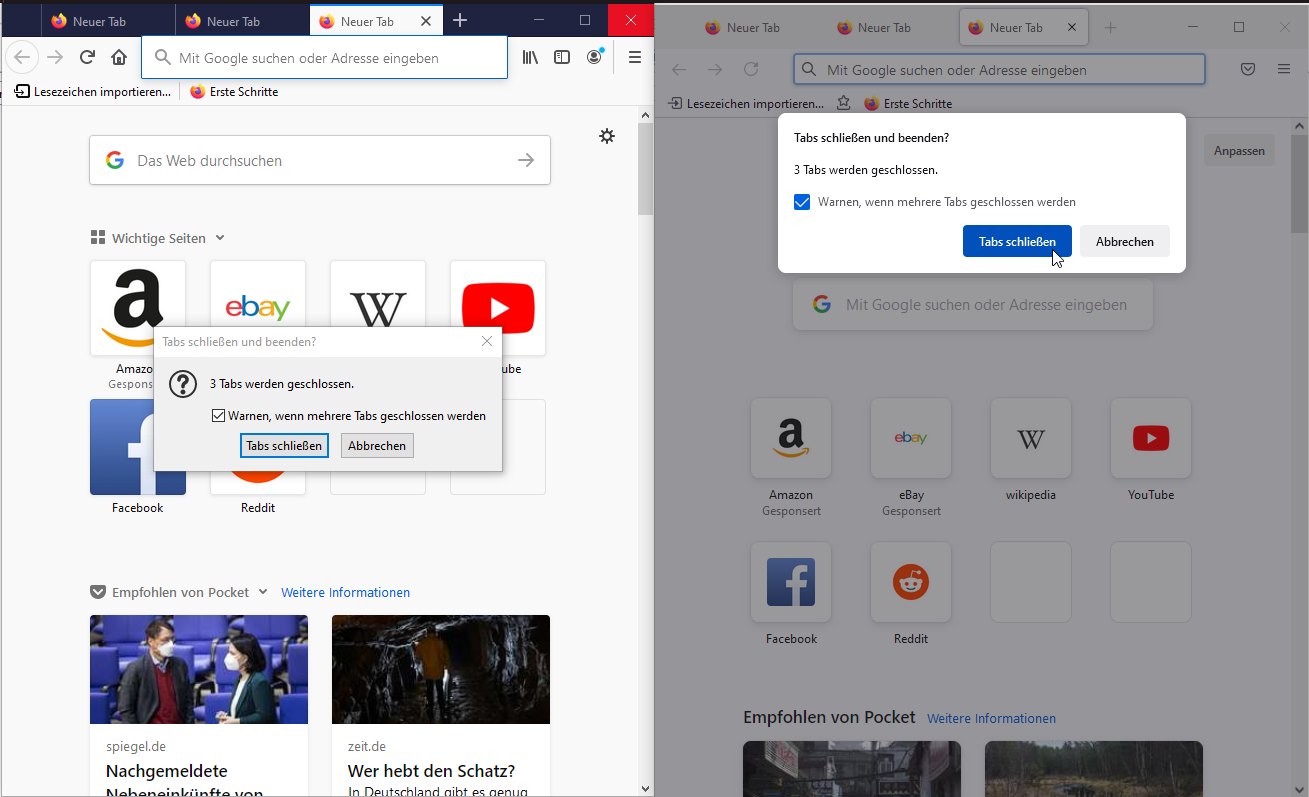Collapse 'Empfohlen von Pocket' chevron in dark-titled Firefox
This screenshot has height=797, width=1309.
click(x=263, y=592)
